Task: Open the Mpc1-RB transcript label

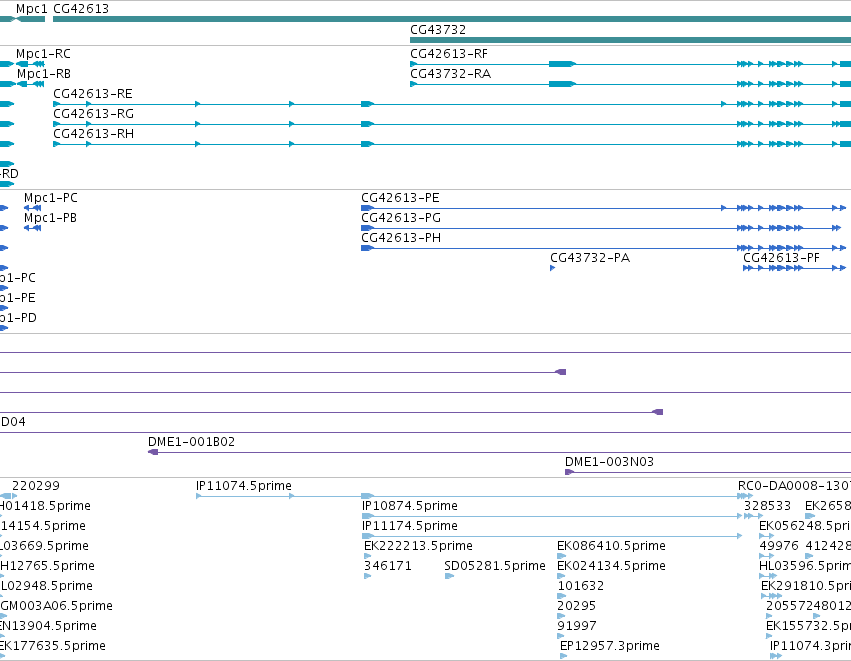Action: pos(44,74)
